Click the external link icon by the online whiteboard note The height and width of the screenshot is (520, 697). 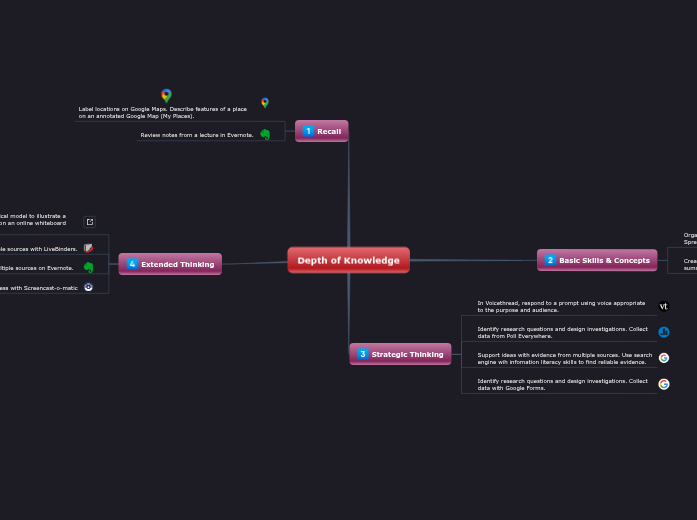point(90,222)
